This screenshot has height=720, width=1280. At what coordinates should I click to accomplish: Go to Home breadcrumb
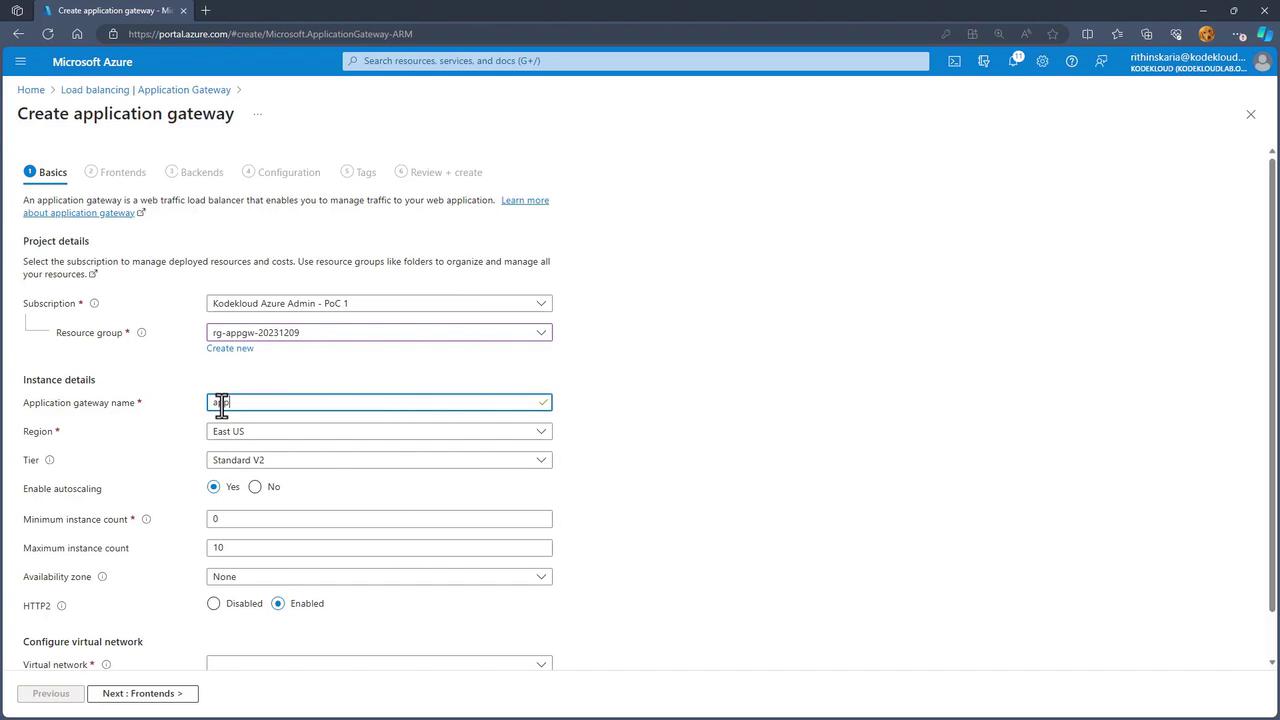coord(31,90)
